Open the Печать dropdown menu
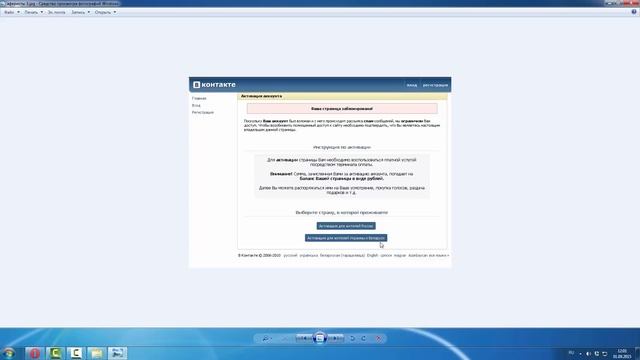The image size is (640, 360). 33,12
